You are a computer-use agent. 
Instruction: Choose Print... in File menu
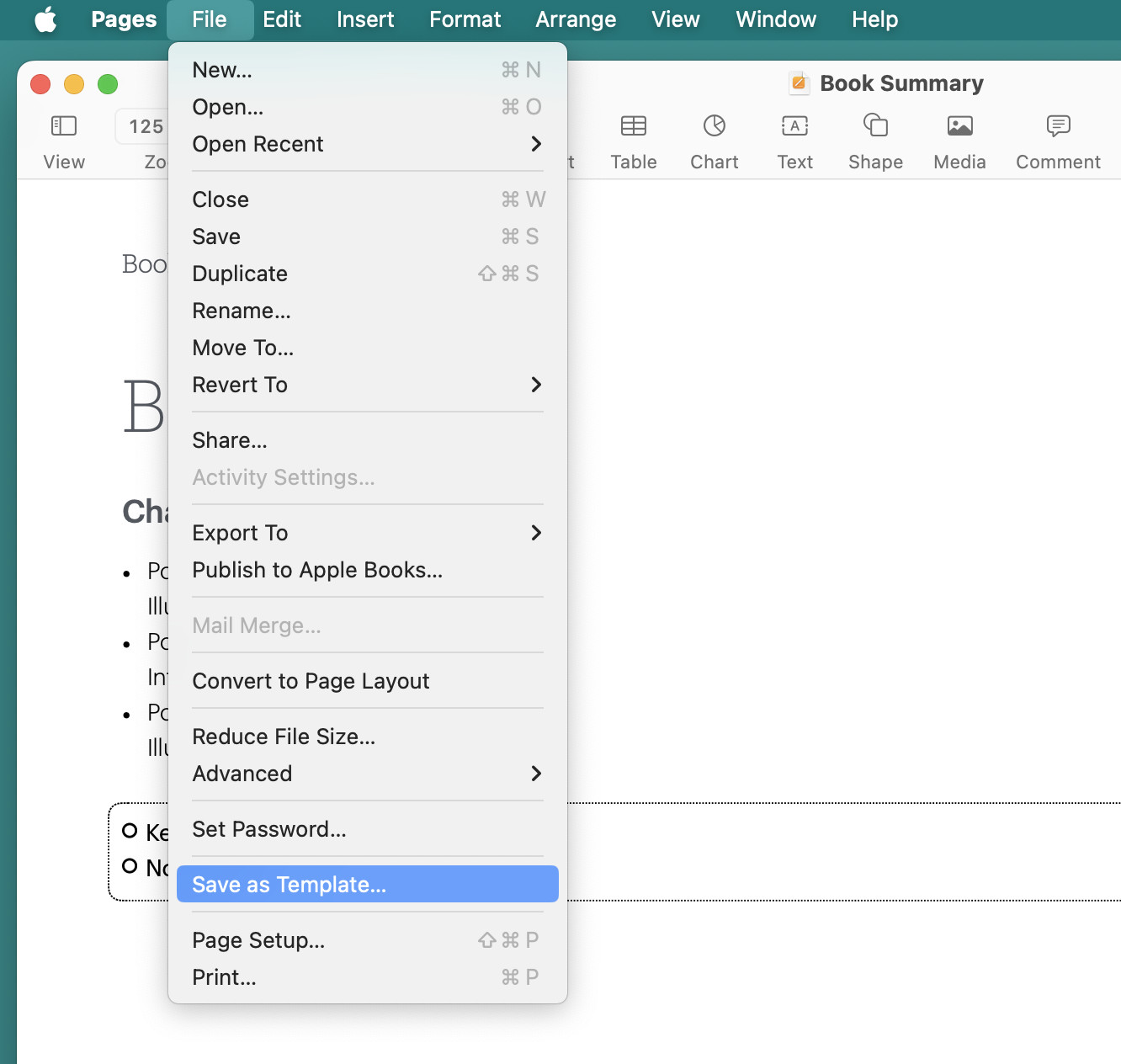coord(368,977)
